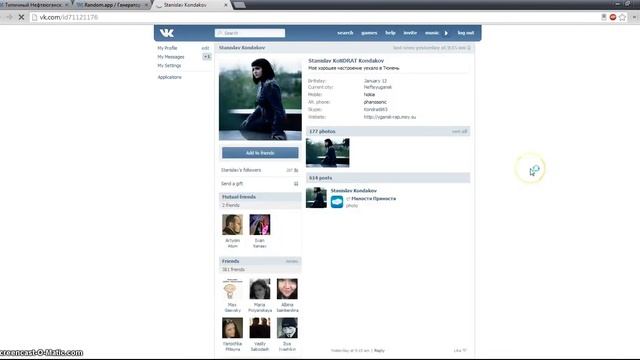The height and width of the screenshot is (360, 640).
Task: Click Stanislav Kondakov name in the post
Action: [353, 191]
